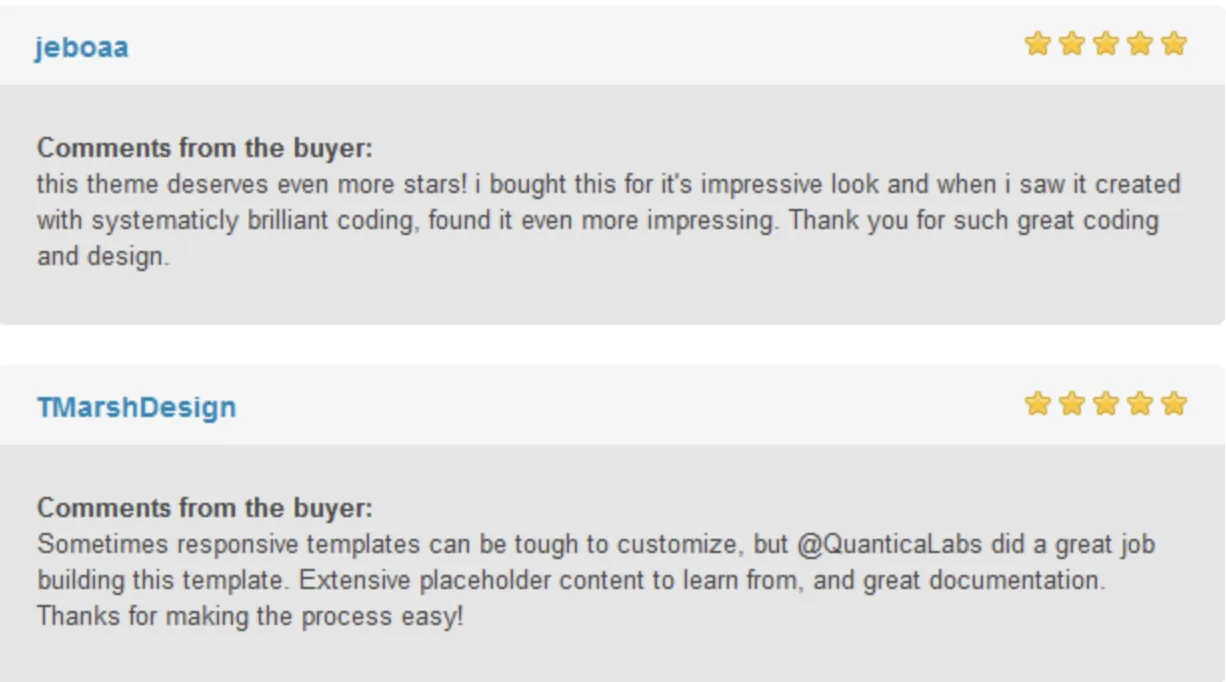Click 'Comments from the buyer' heading in TMarshDesign's review

[x=205, y=509]
